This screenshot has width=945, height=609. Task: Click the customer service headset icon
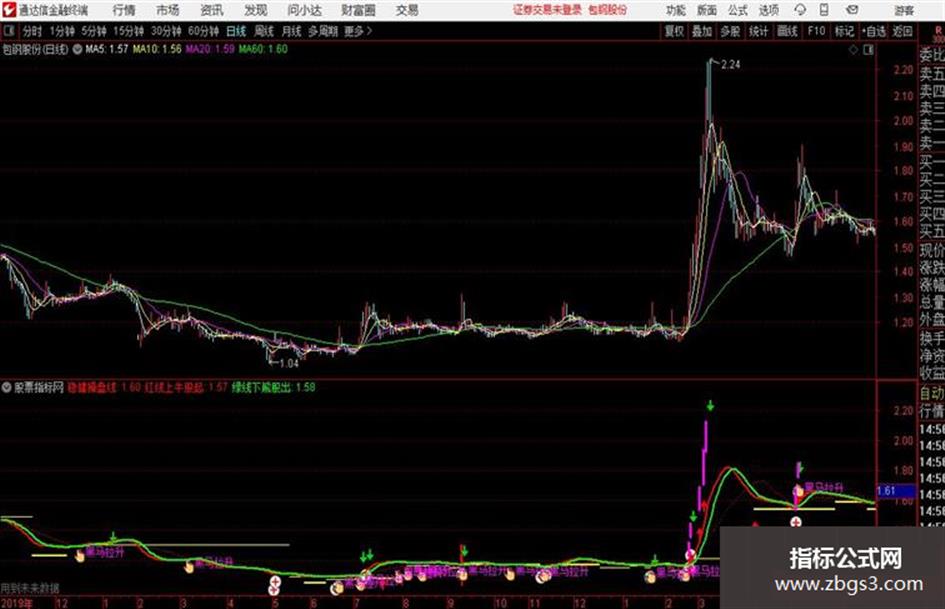pos(800,10)
